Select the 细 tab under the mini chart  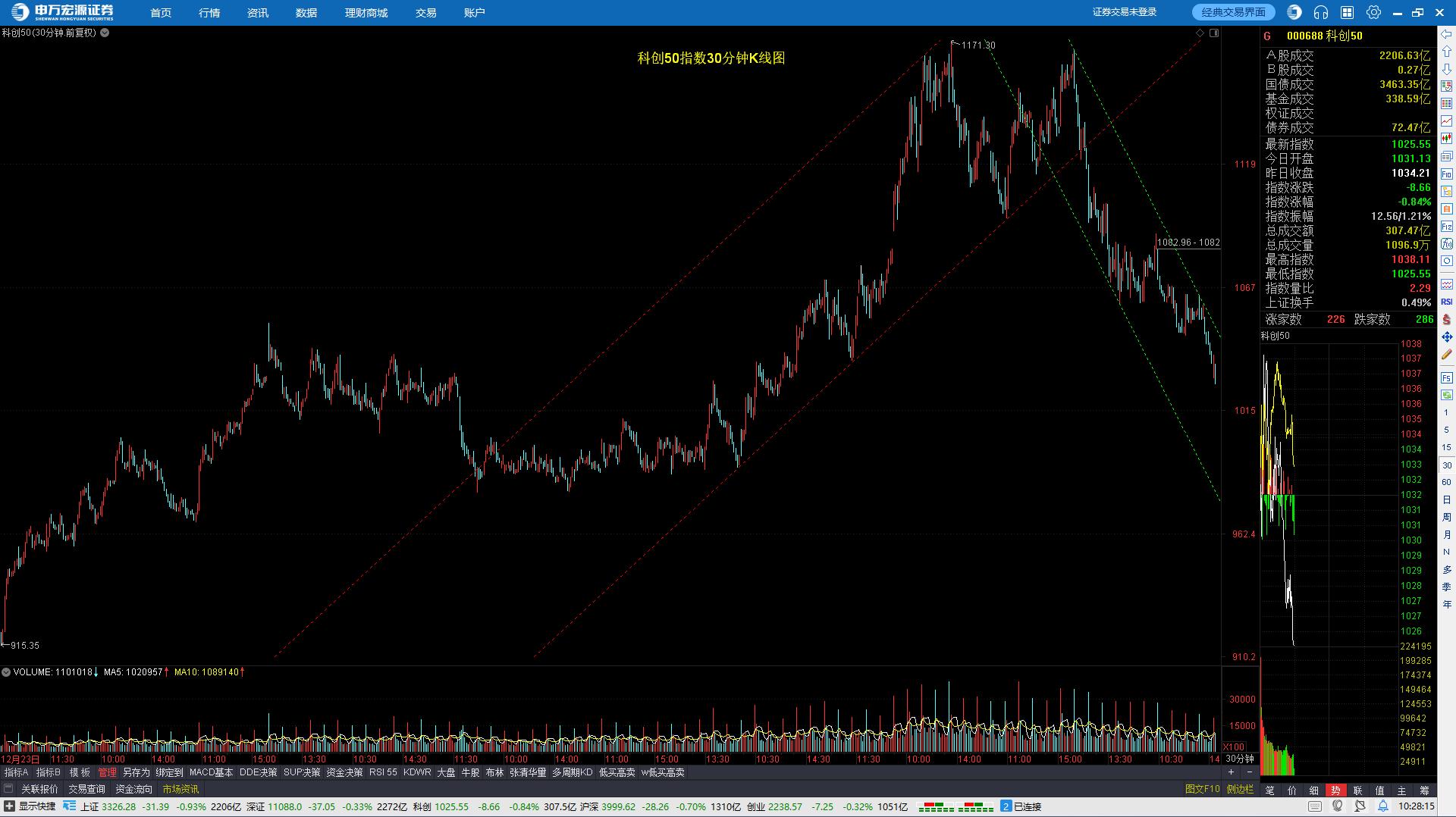point(1314,790)
